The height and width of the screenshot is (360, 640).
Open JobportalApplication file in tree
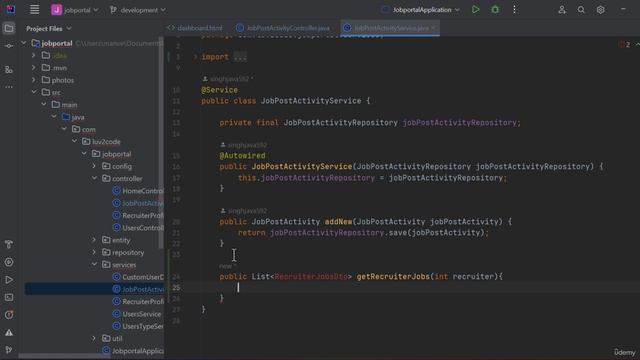(133, 351)
